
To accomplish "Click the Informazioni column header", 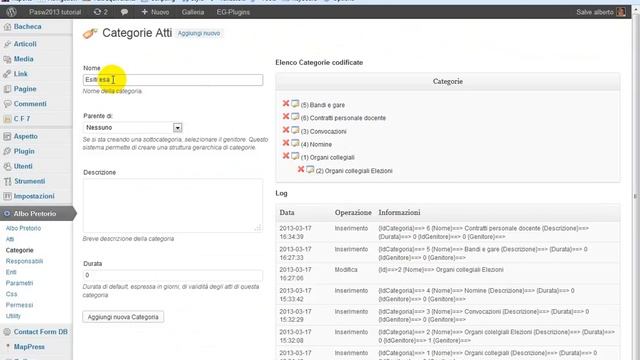I will click(x=399, y=213).
